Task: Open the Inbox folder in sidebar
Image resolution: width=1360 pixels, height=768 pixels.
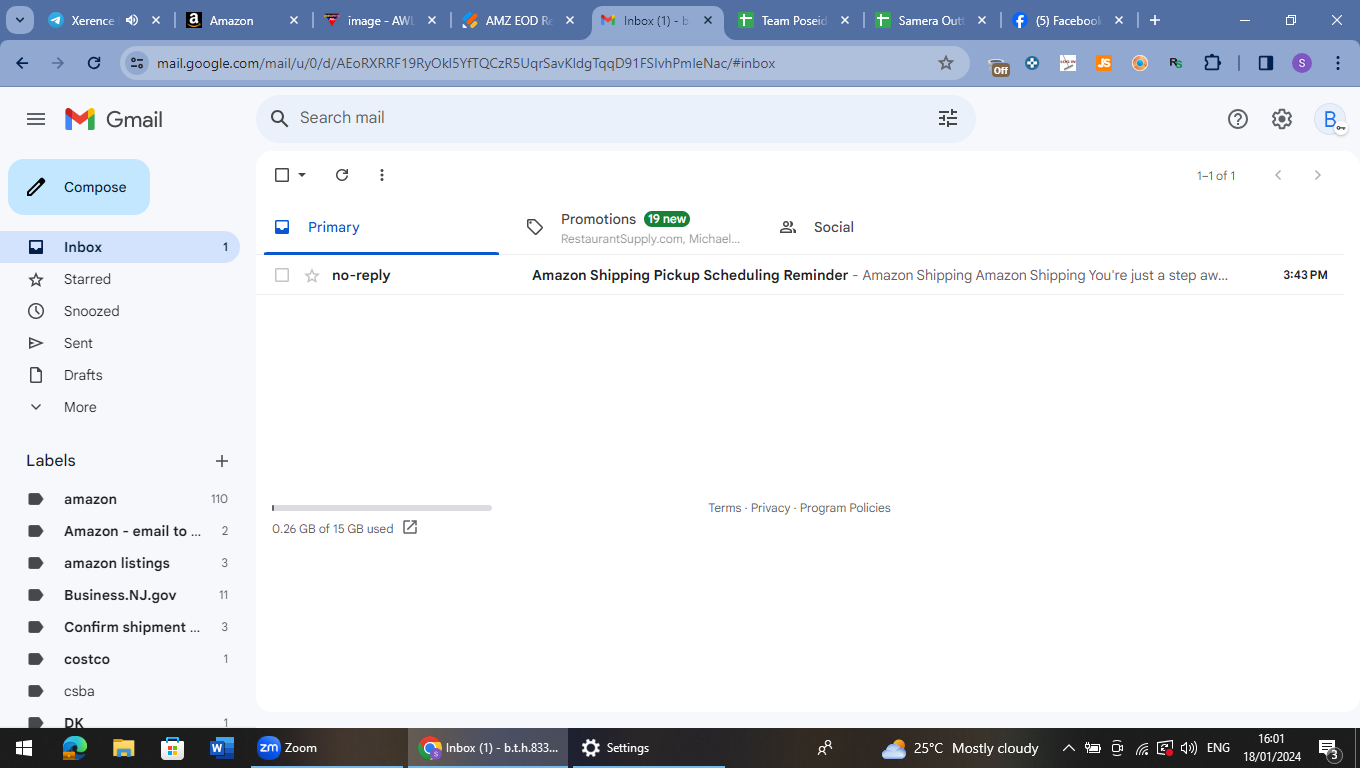Action: (x=120, y=247)
